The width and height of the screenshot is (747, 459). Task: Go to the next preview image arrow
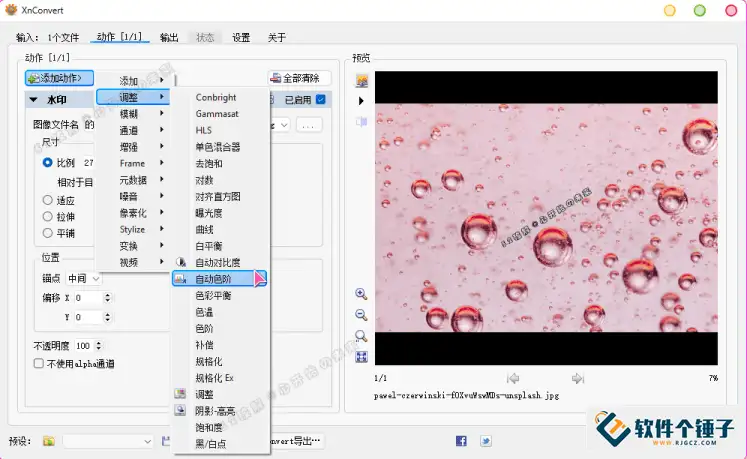[578, 379]
